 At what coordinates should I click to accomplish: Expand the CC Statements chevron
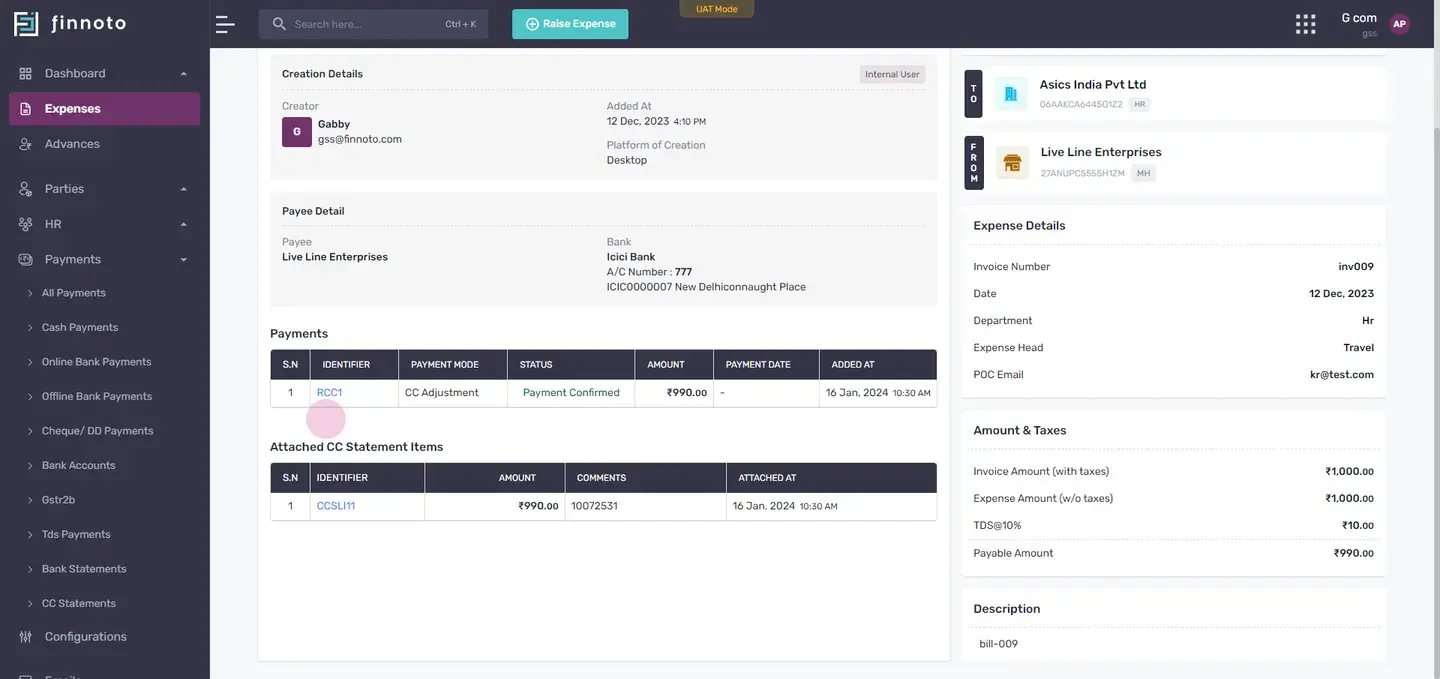click(30, 604)
